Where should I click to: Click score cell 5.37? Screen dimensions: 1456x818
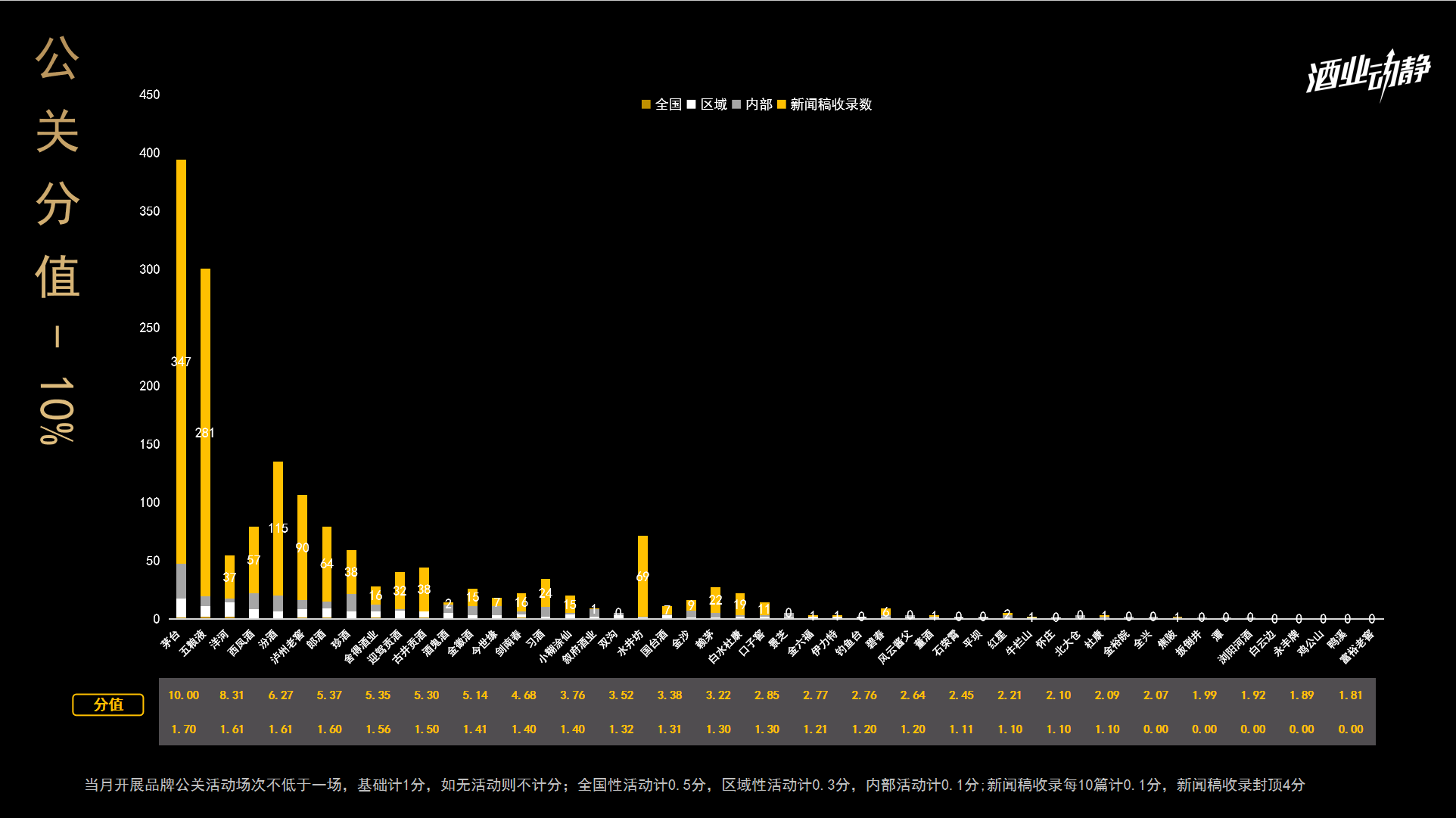(x=329, y=695)
